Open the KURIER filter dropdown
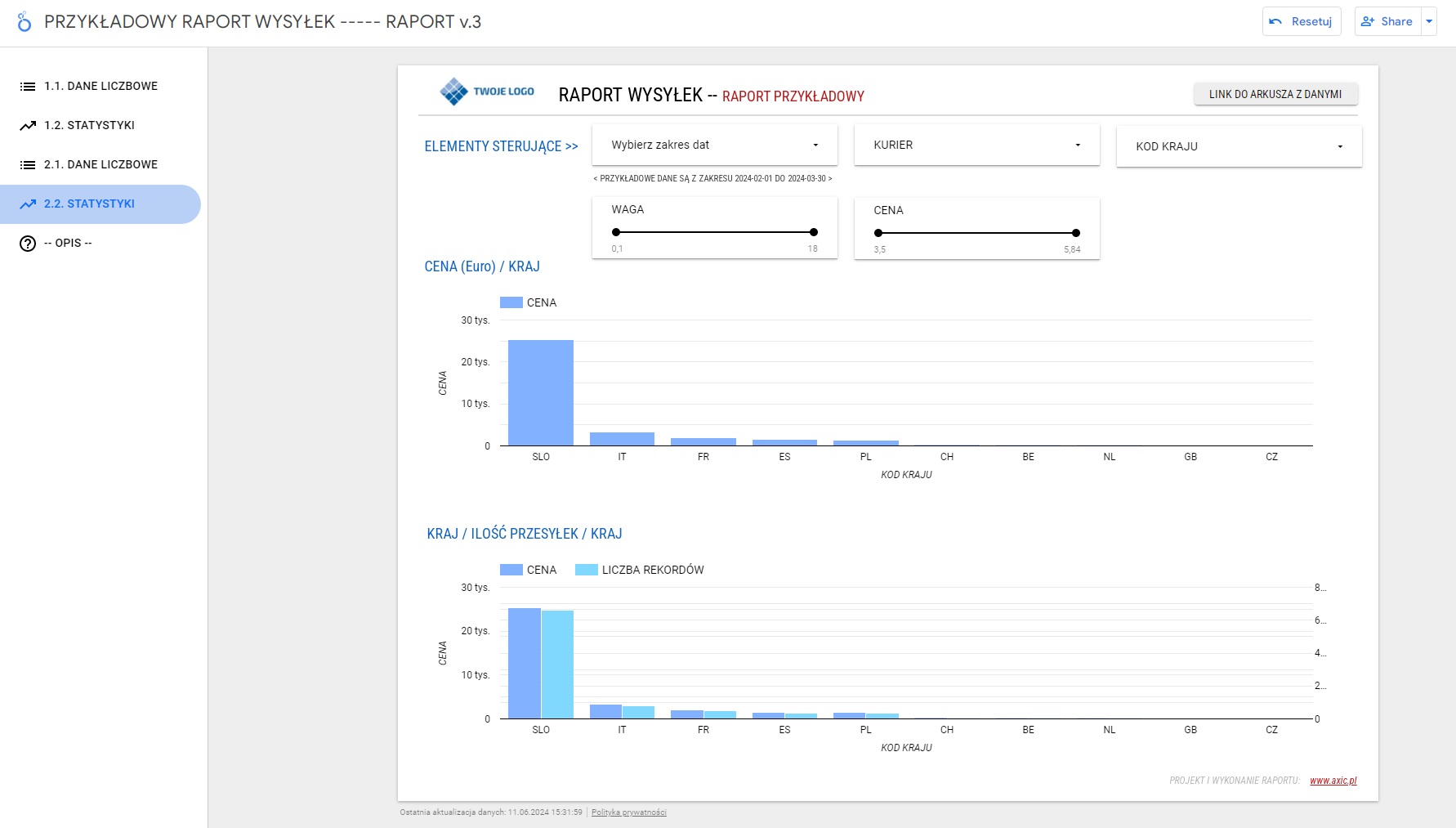 pyautogui.click(x=977, y=145)
